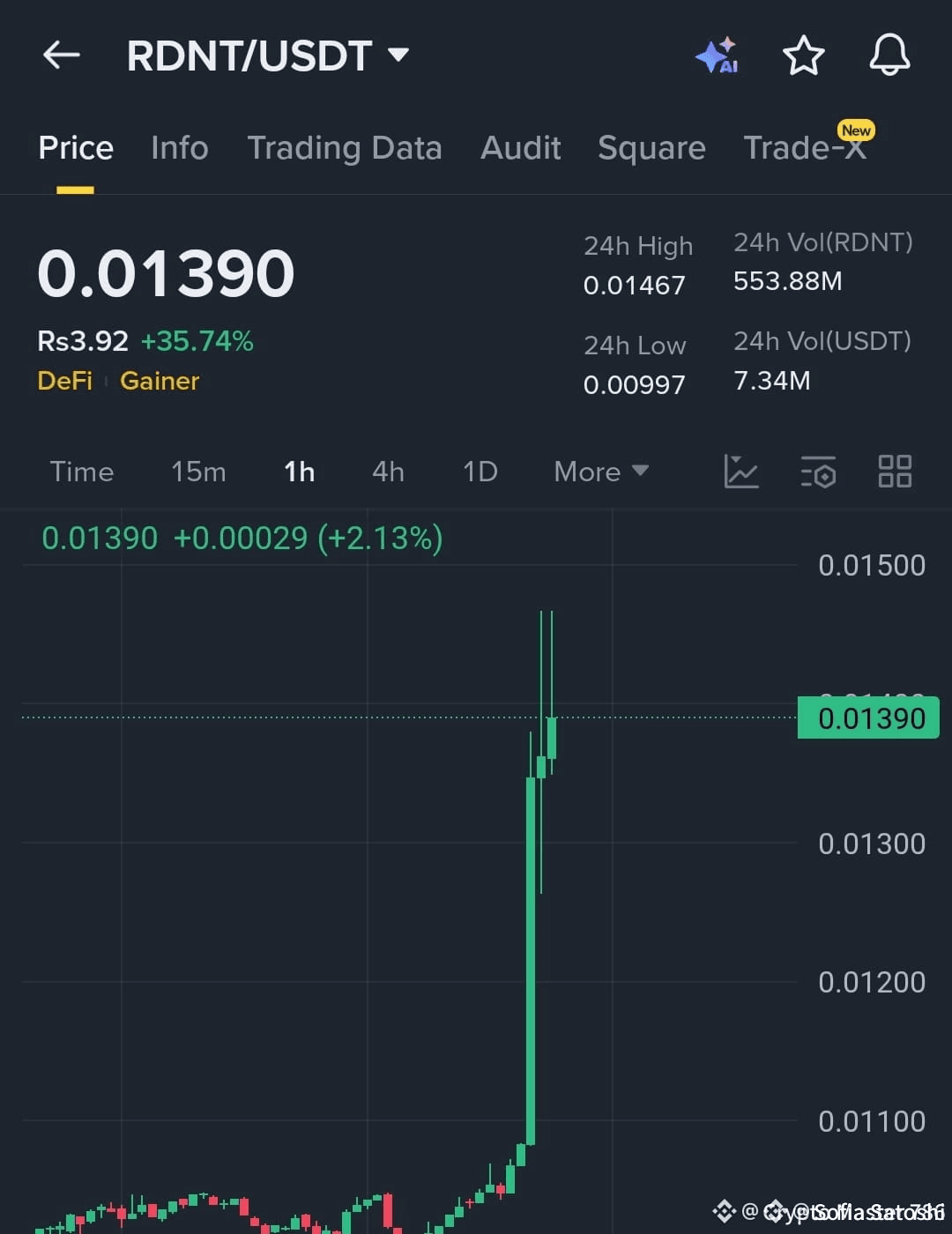Select the 1D chart interval
The height and width of the screenshot is (1234, 952).
480,472
